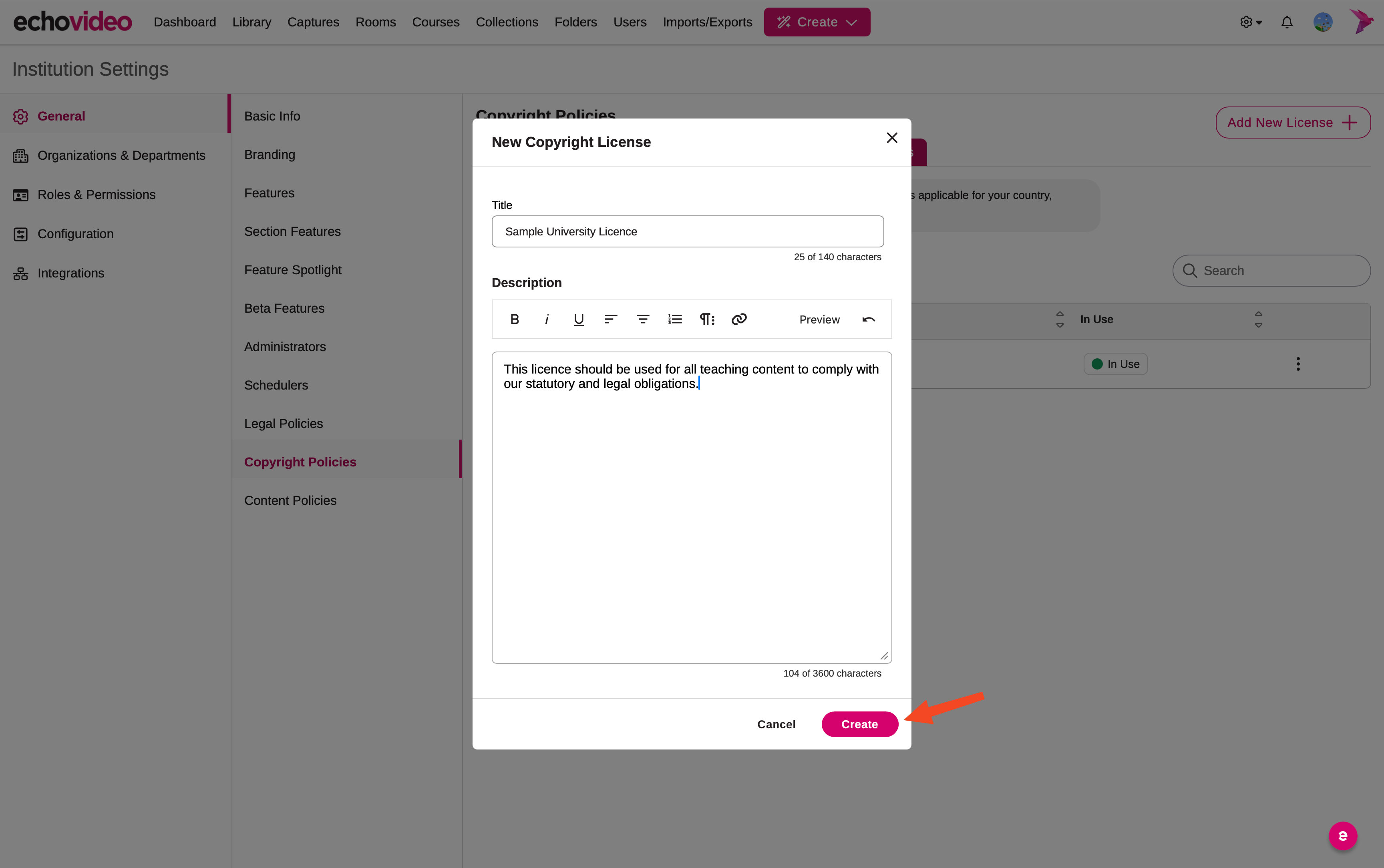
Task: Click the Integrations network icon
Action: click(x=21, y=273)
